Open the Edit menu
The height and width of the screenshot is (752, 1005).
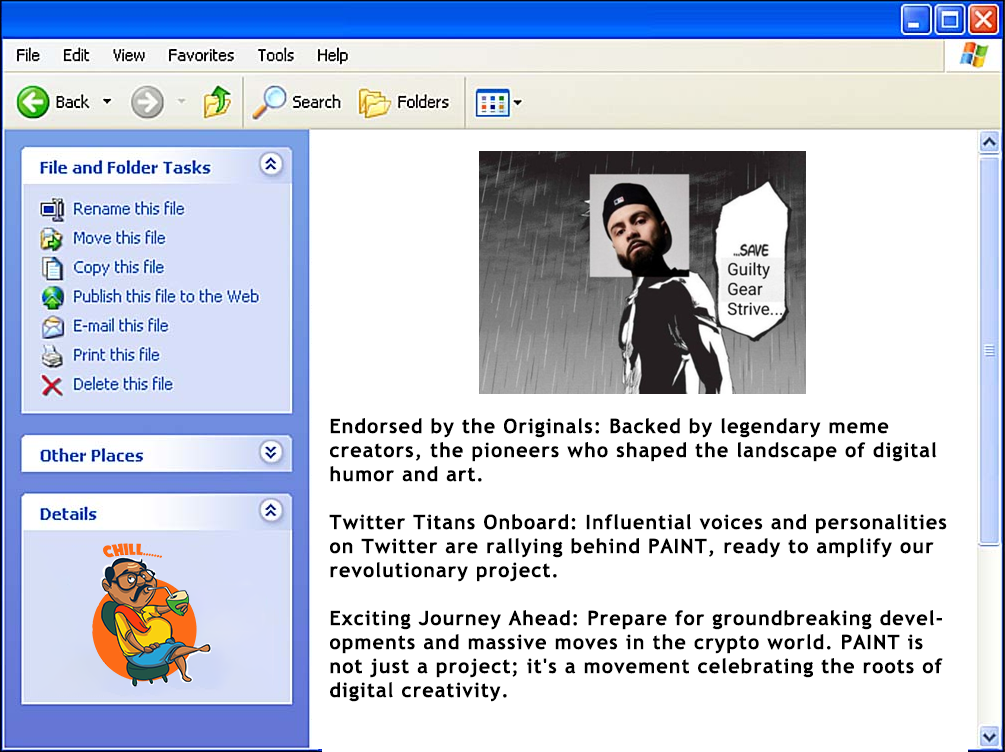pos(76,55)
